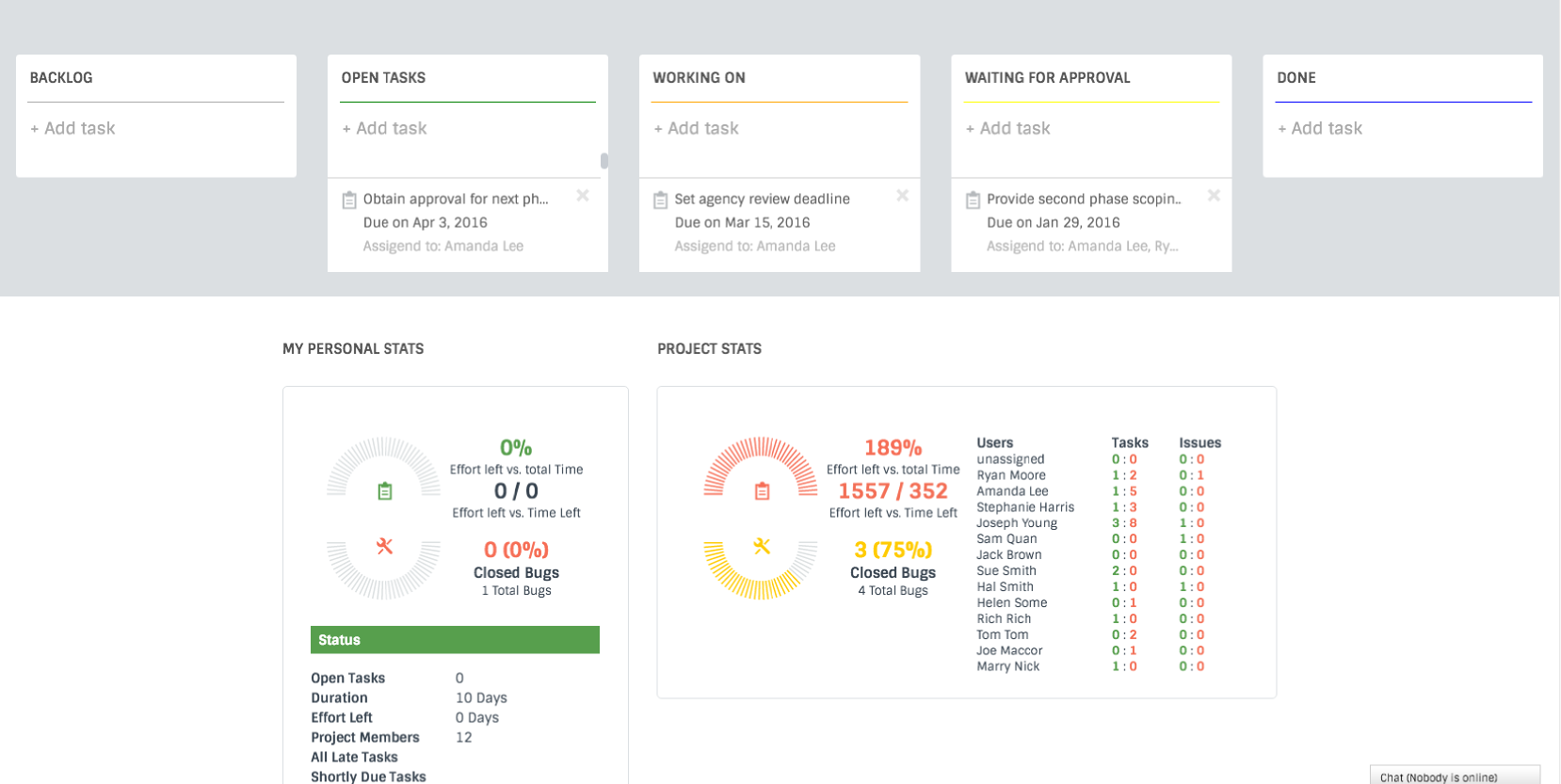Open the Provide second phase scoping task

coord(1084,199)
